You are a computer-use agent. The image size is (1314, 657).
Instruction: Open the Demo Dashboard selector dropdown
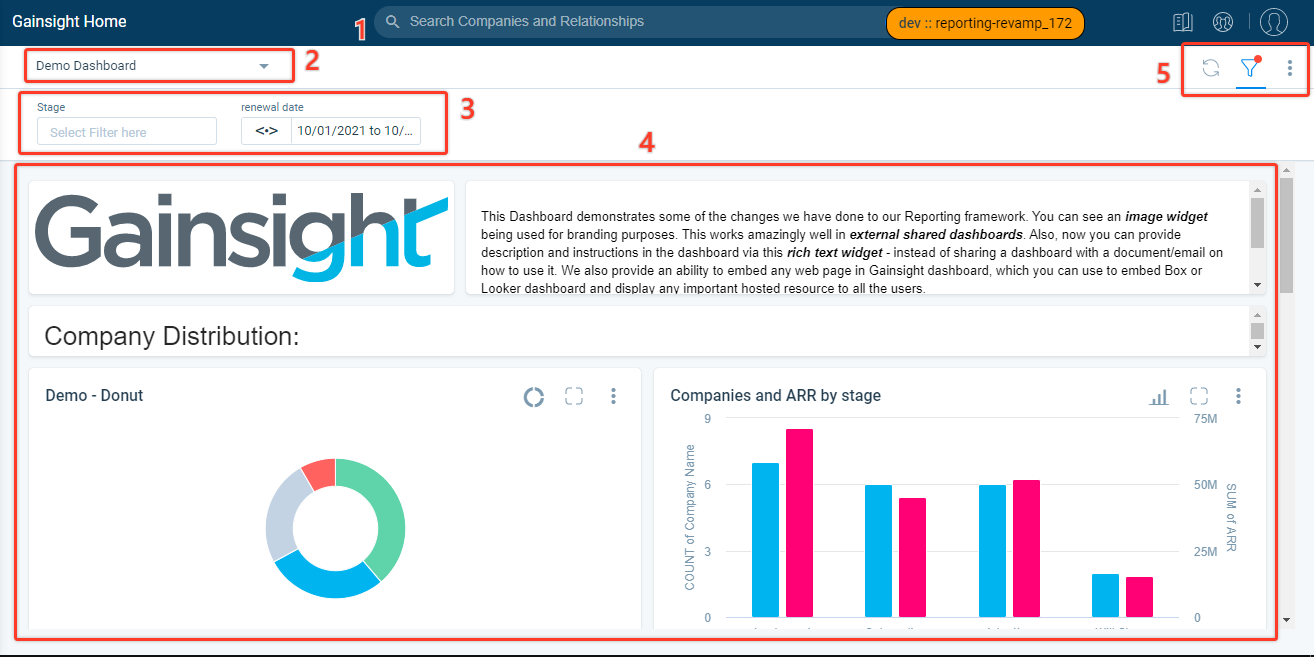[x=160, y=66]
